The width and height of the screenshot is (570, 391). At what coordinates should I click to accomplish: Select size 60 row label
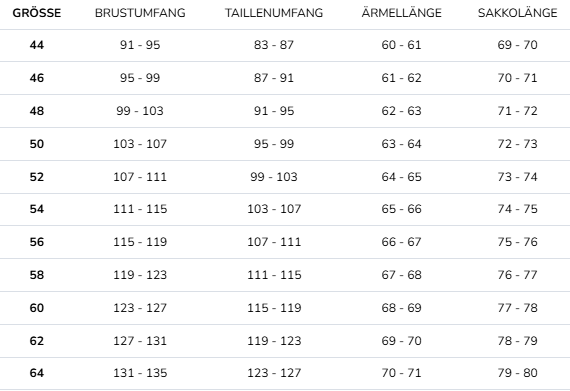pos(37,308)
